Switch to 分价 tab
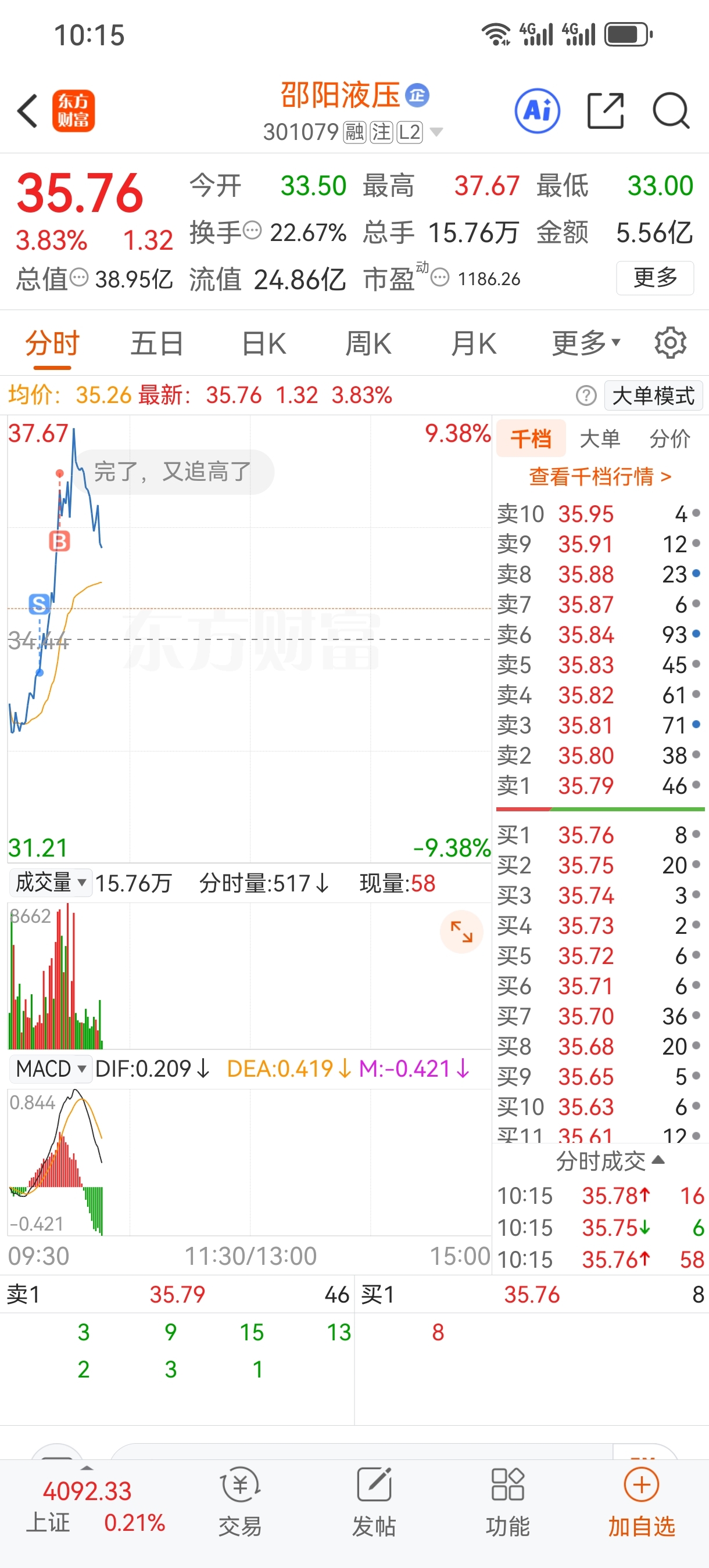 (x=670, y=438)
